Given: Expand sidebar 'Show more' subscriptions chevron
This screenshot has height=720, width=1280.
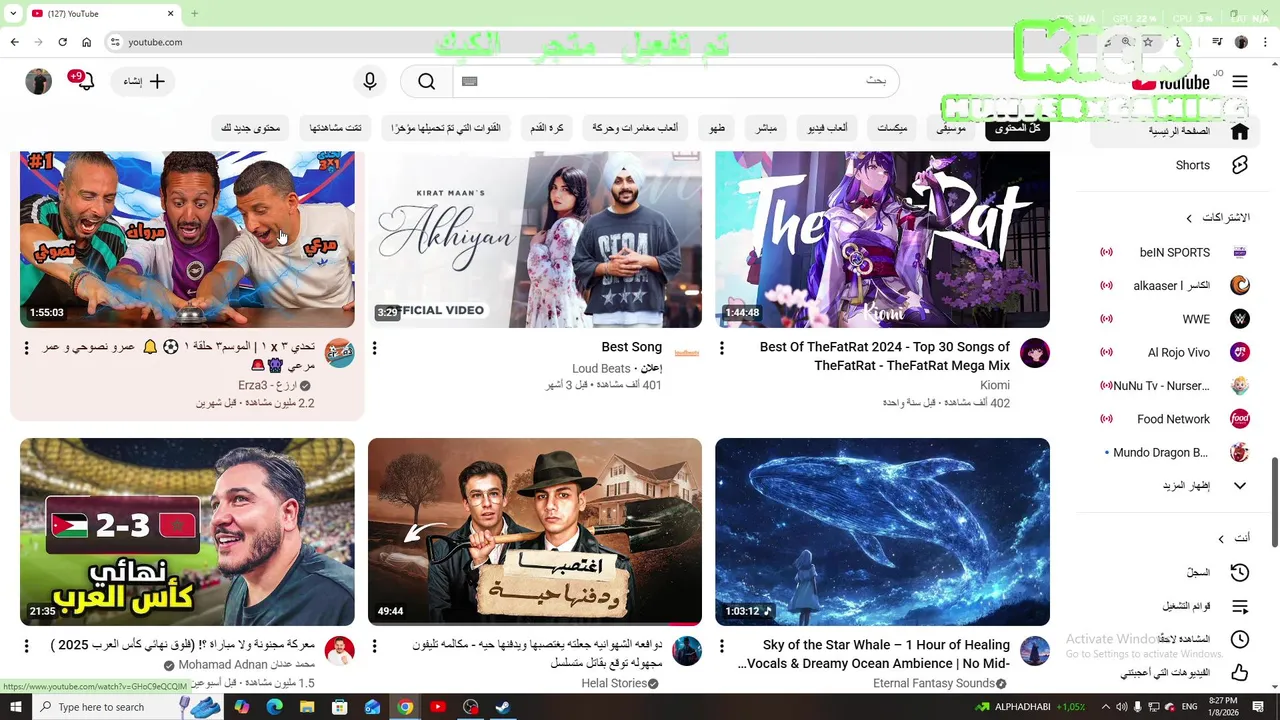Looking at the screenshot, I should (1240, 486).
